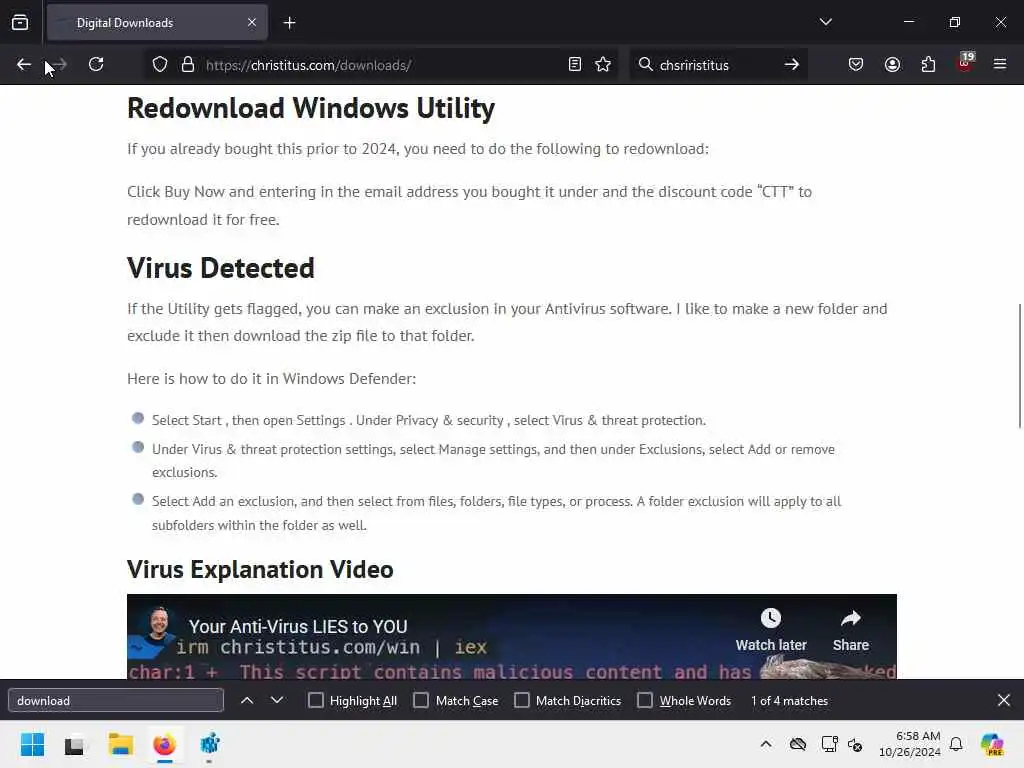This screenshot has width=1024, height=768.
Task: Select the Digital Downloads tab
Action: click(x=157, y=23)
